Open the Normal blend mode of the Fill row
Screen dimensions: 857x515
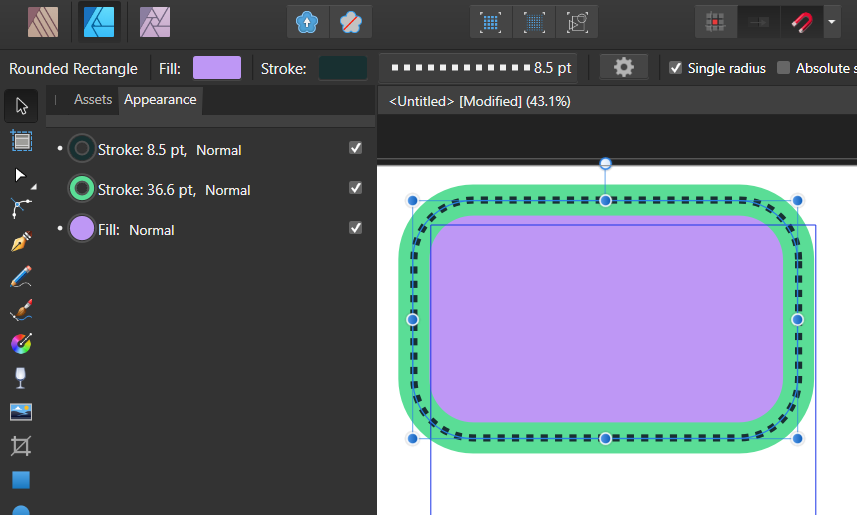(151, 230)
